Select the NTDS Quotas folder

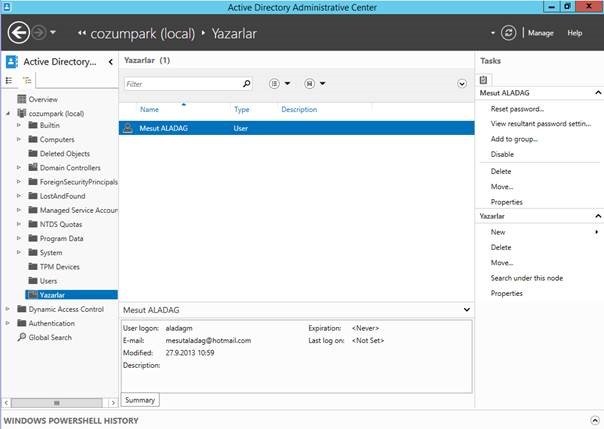click(61, 224)
